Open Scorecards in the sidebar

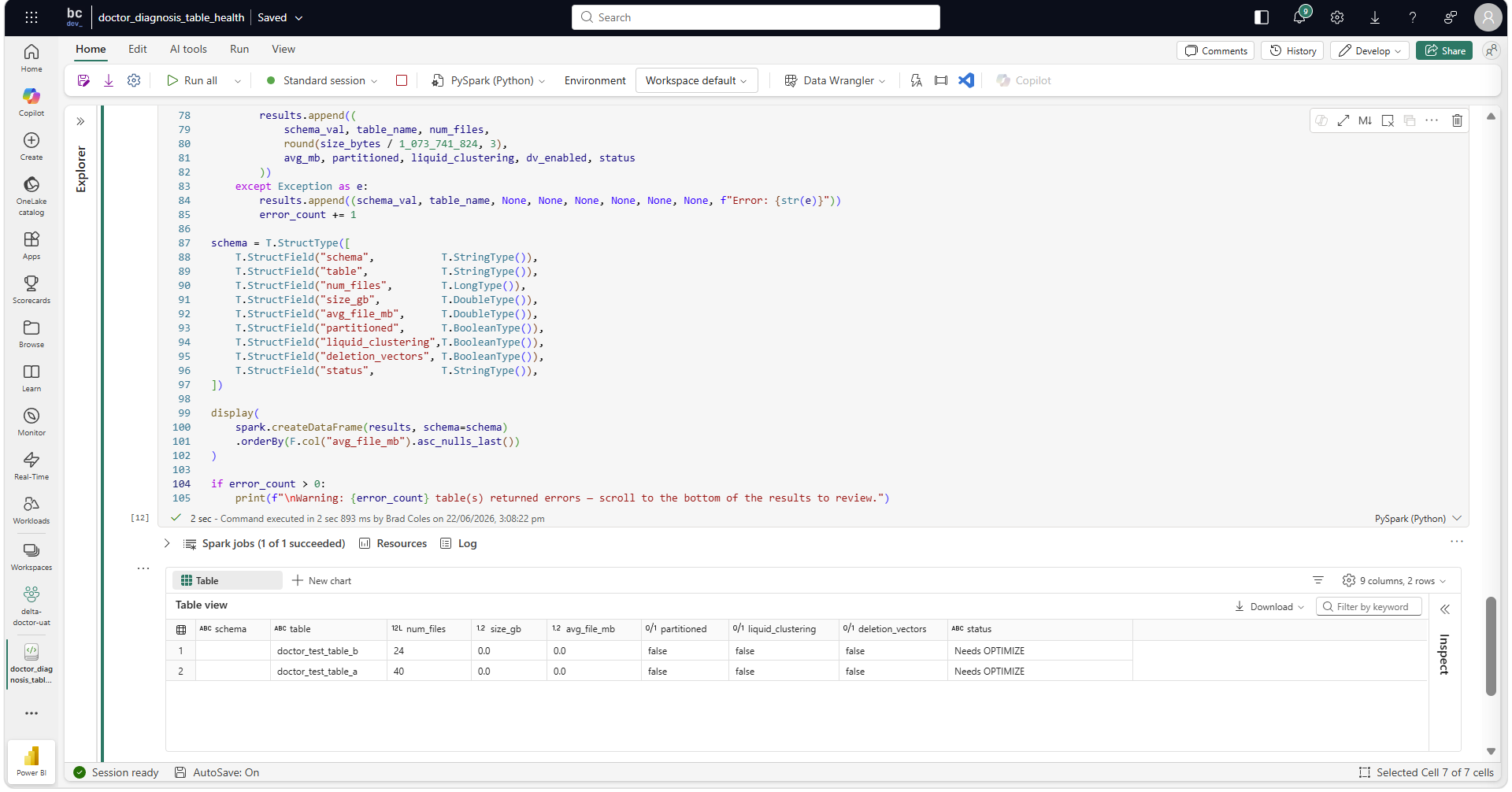[31, 289]
